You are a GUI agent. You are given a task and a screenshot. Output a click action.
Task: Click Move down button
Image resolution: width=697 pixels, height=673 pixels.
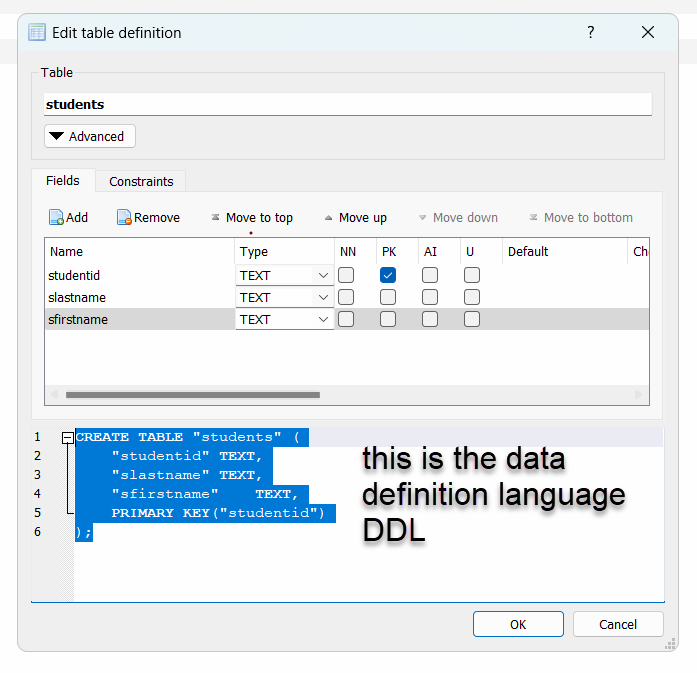coord(458,217)
